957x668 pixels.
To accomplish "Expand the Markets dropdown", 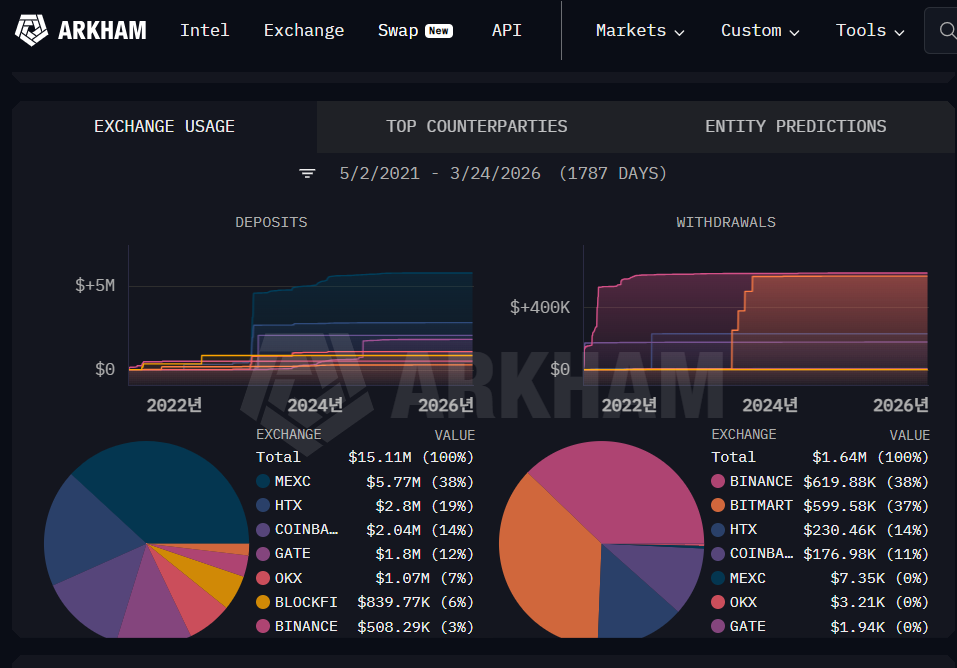I will pos(640,31).
